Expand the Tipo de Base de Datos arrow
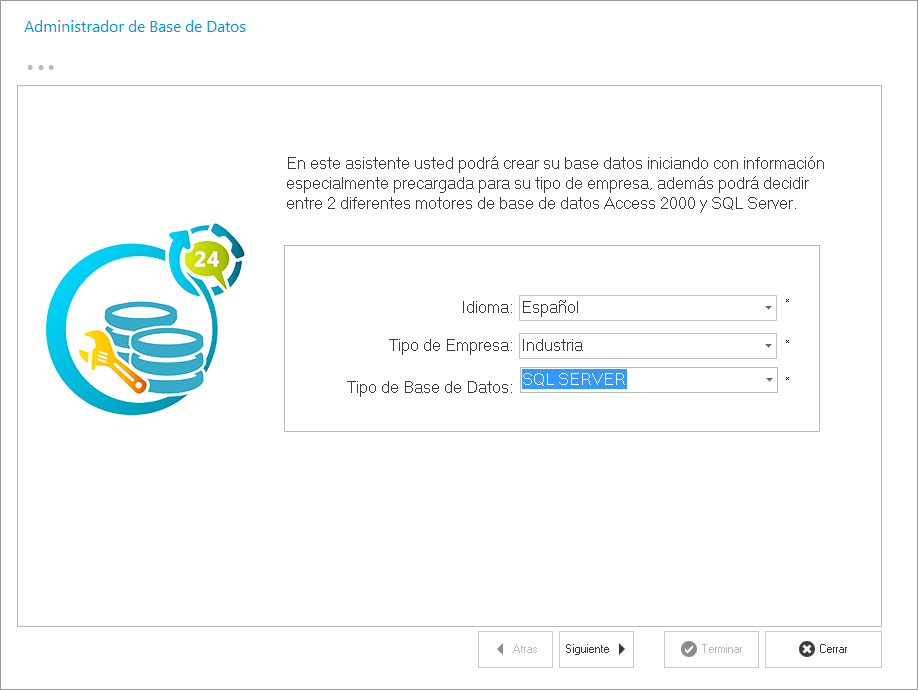 point(767,380)
